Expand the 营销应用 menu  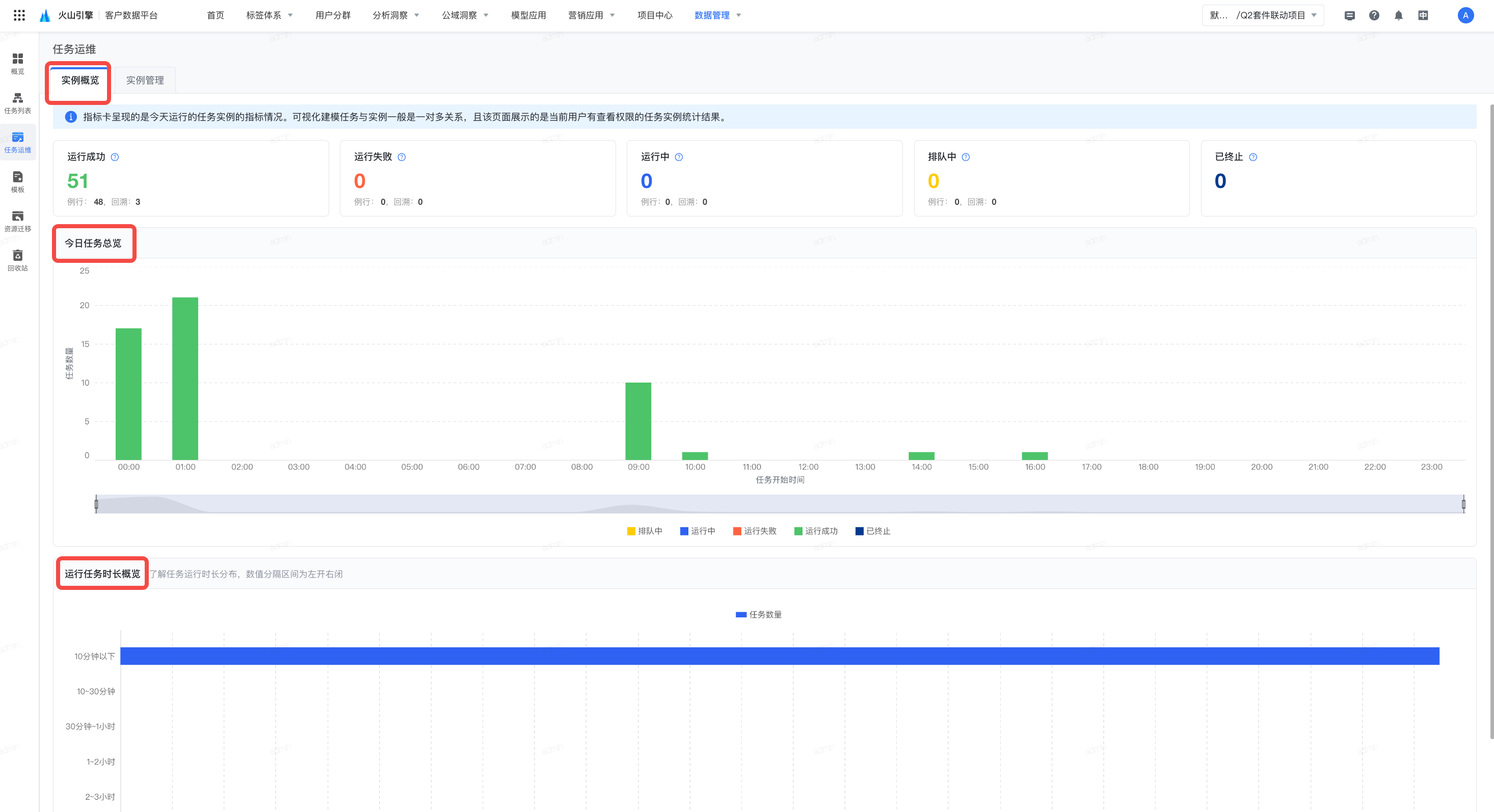pos(591,16)
